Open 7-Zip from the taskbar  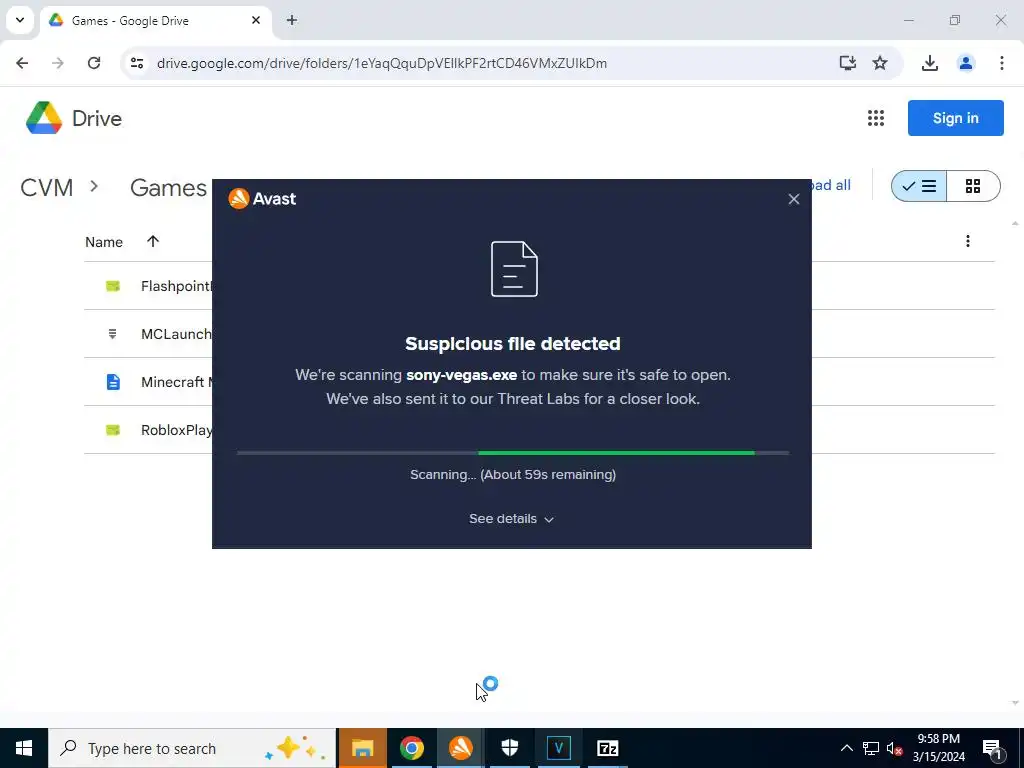[x=607, y=748]
